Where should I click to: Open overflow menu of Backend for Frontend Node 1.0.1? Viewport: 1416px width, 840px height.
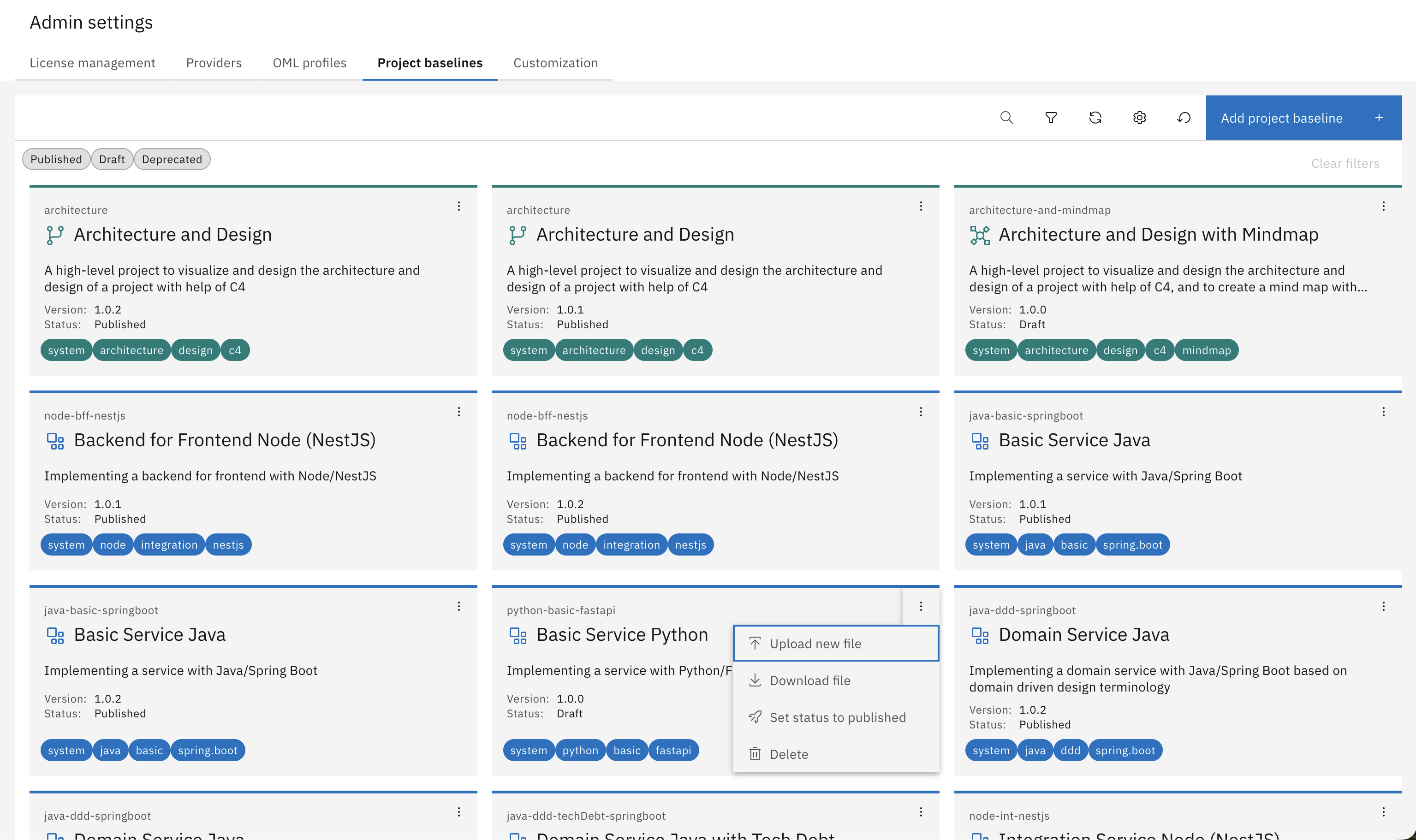pos(458,412)
